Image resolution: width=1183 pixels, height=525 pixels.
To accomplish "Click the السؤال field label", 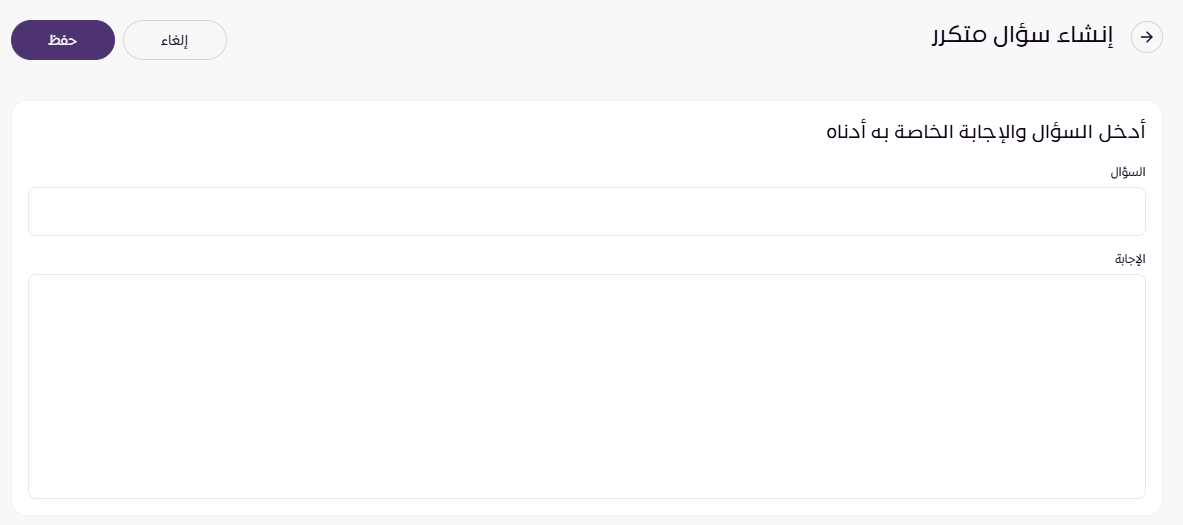I will pyautogui.click(x=1127, y=172).
